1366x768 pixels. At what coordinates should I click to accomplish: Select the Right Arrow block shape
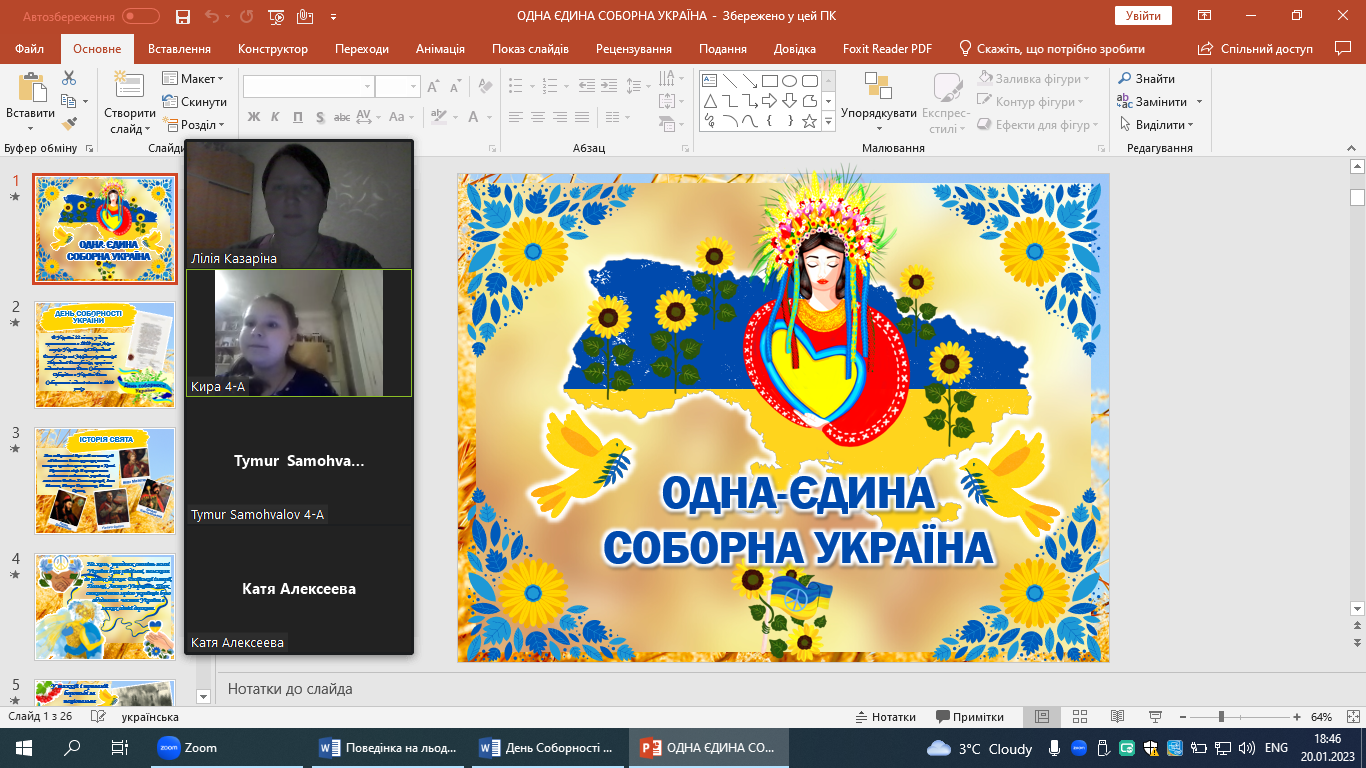pos(769,101)
